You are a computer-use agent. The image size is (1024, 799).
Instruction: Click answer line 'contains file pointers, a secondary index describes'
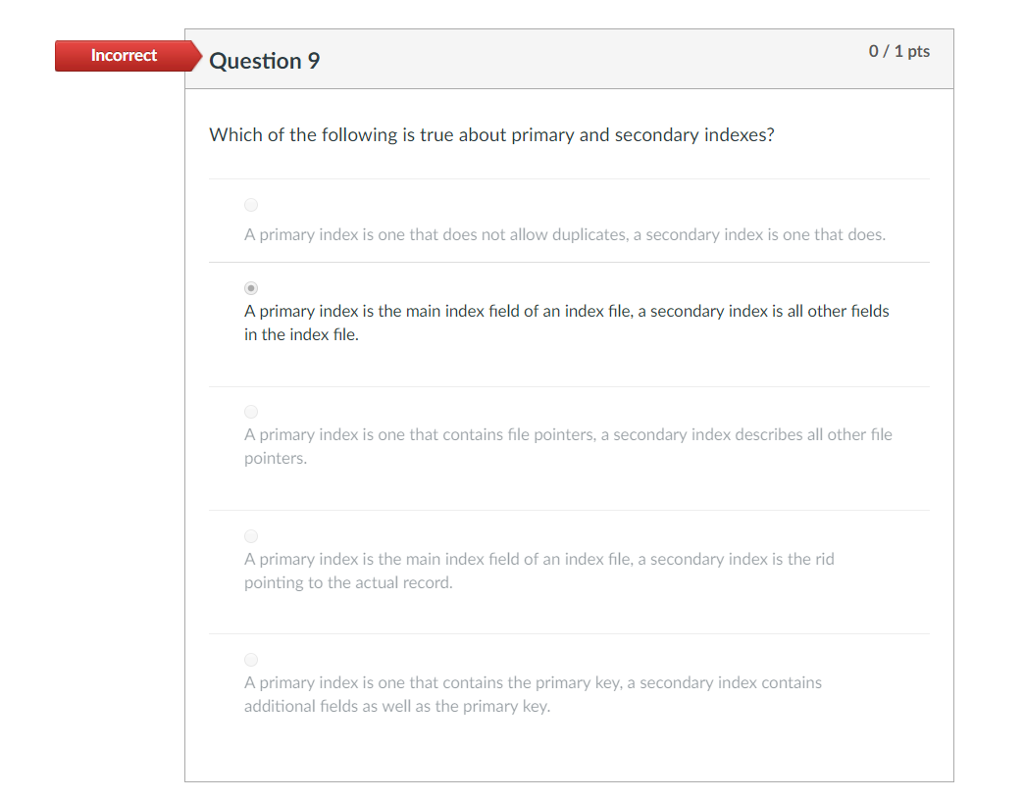pyautogui.click(x=568, y=434)
